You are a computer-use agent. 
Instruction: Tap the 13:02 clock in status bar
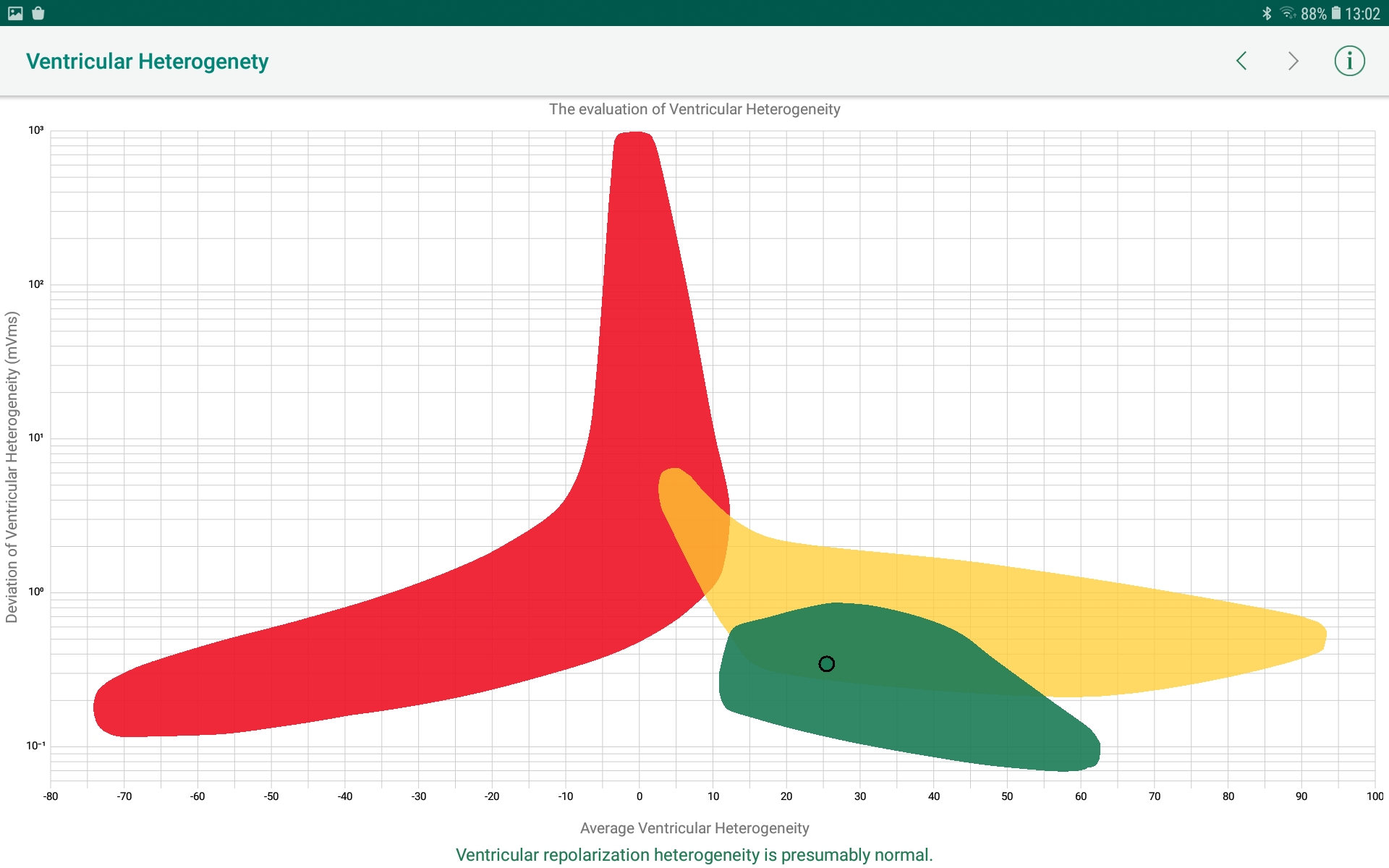[x=1363, y=14]
